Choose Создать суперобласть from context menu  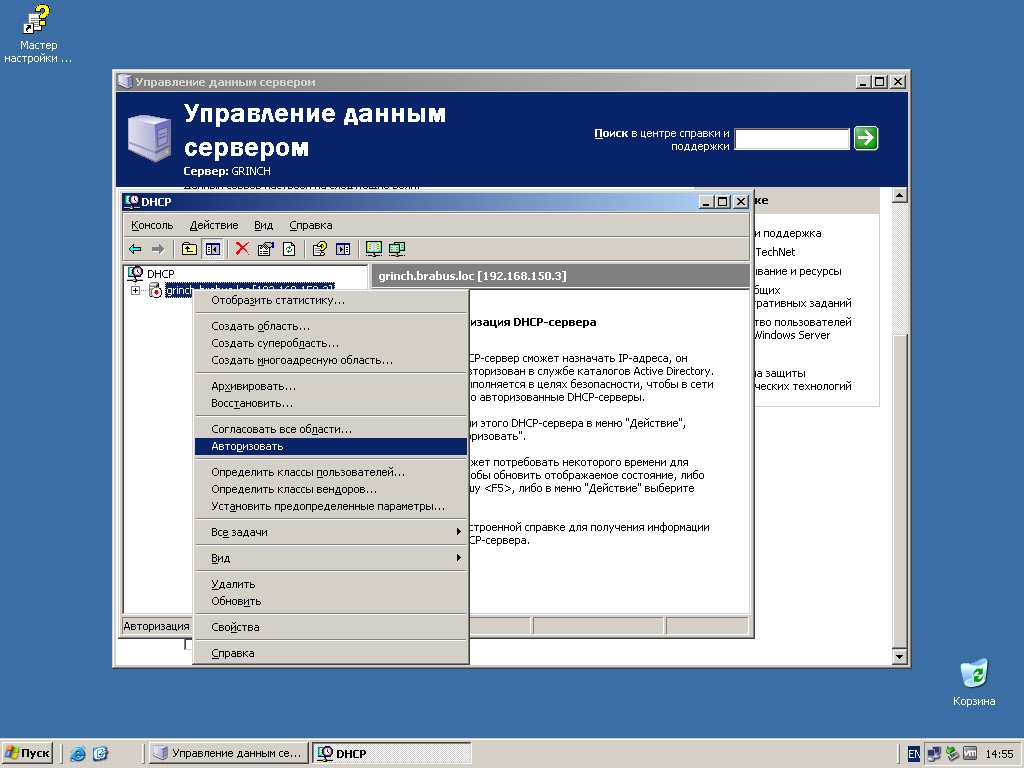(330, 344)
